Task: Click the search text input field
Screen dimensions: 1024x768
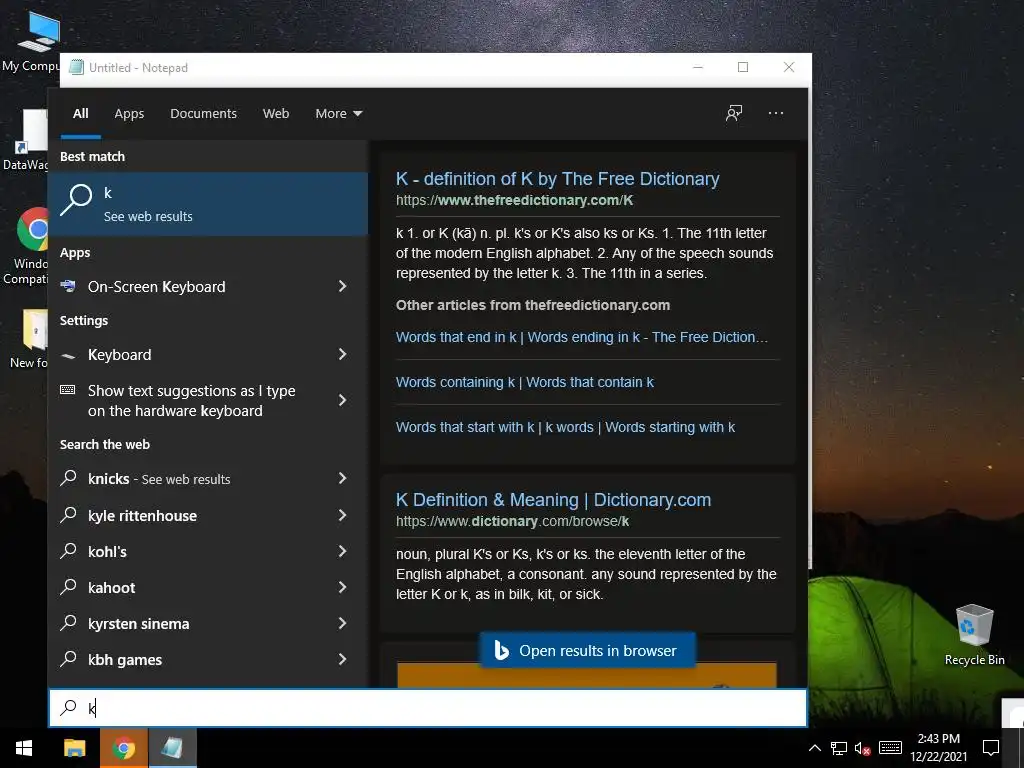Action: [428, 708]
